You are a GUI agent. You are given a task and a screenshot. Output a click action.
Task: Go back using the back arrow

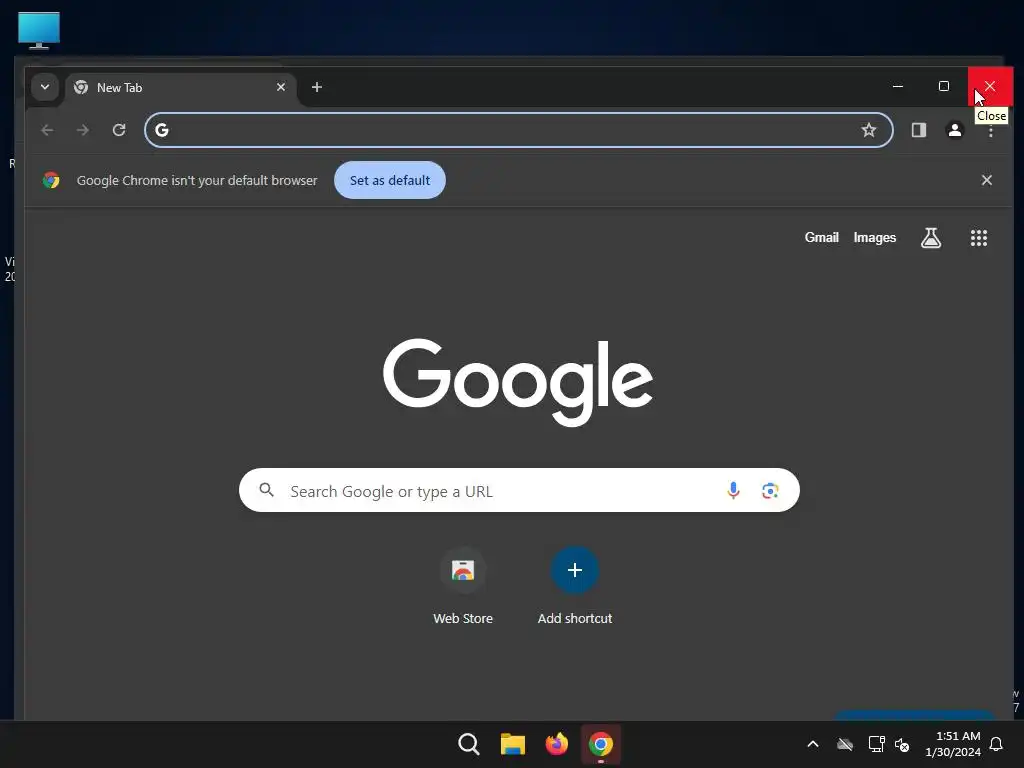tap(47, 130)
